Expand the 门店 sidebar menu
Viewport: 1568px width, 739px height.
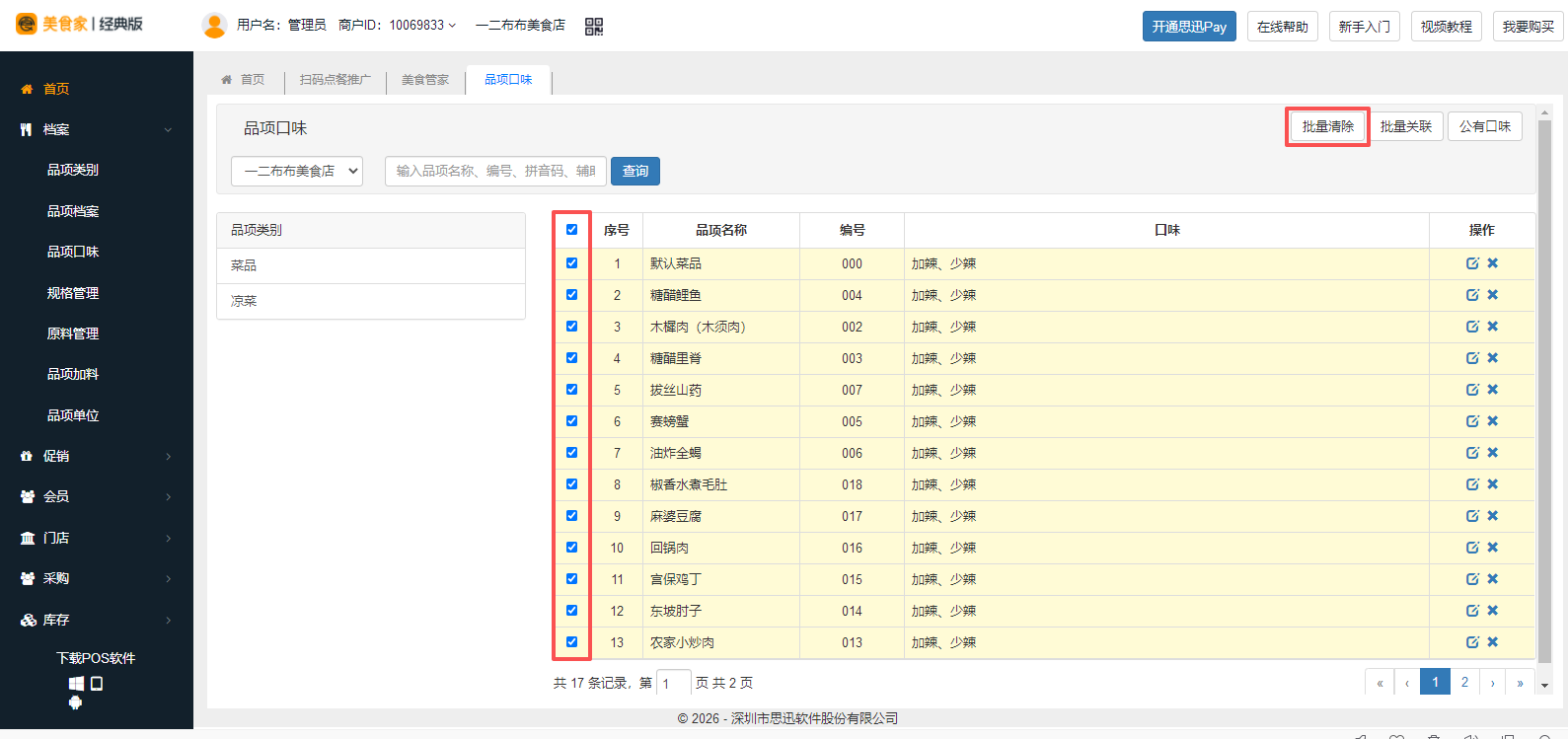pos(97,538)
